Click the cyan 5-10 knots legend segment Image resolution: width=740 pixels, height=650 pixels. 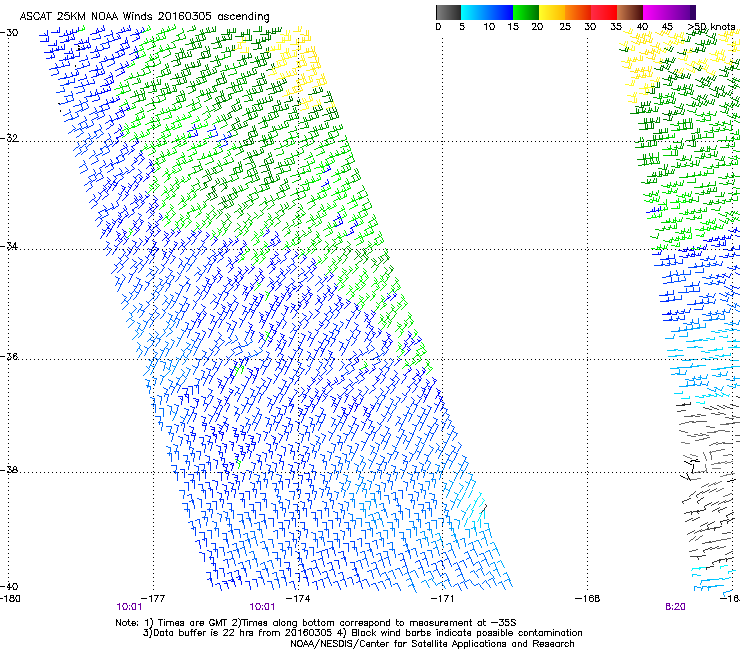(474, 12)
